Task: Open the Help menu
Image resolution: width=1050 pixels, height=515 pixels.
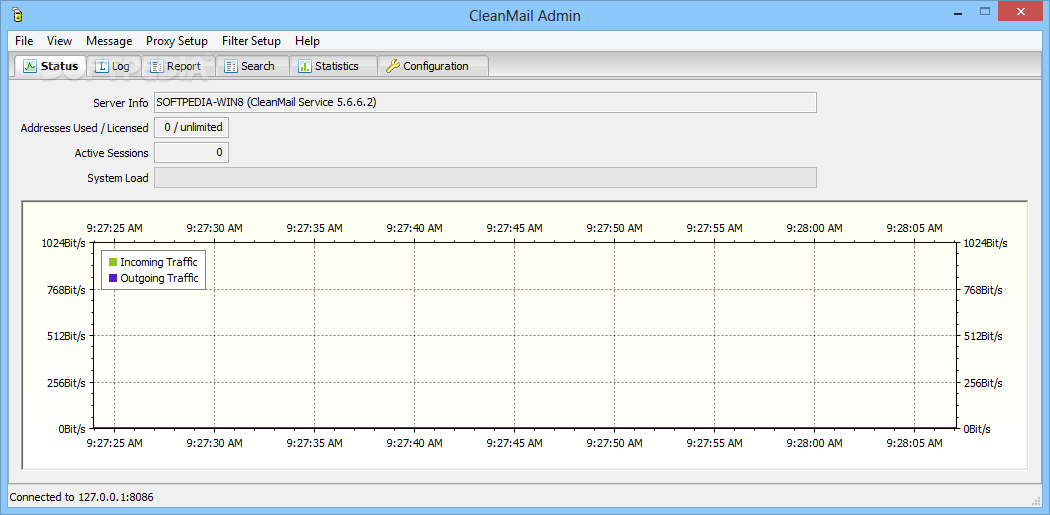Action: (307, 41)
